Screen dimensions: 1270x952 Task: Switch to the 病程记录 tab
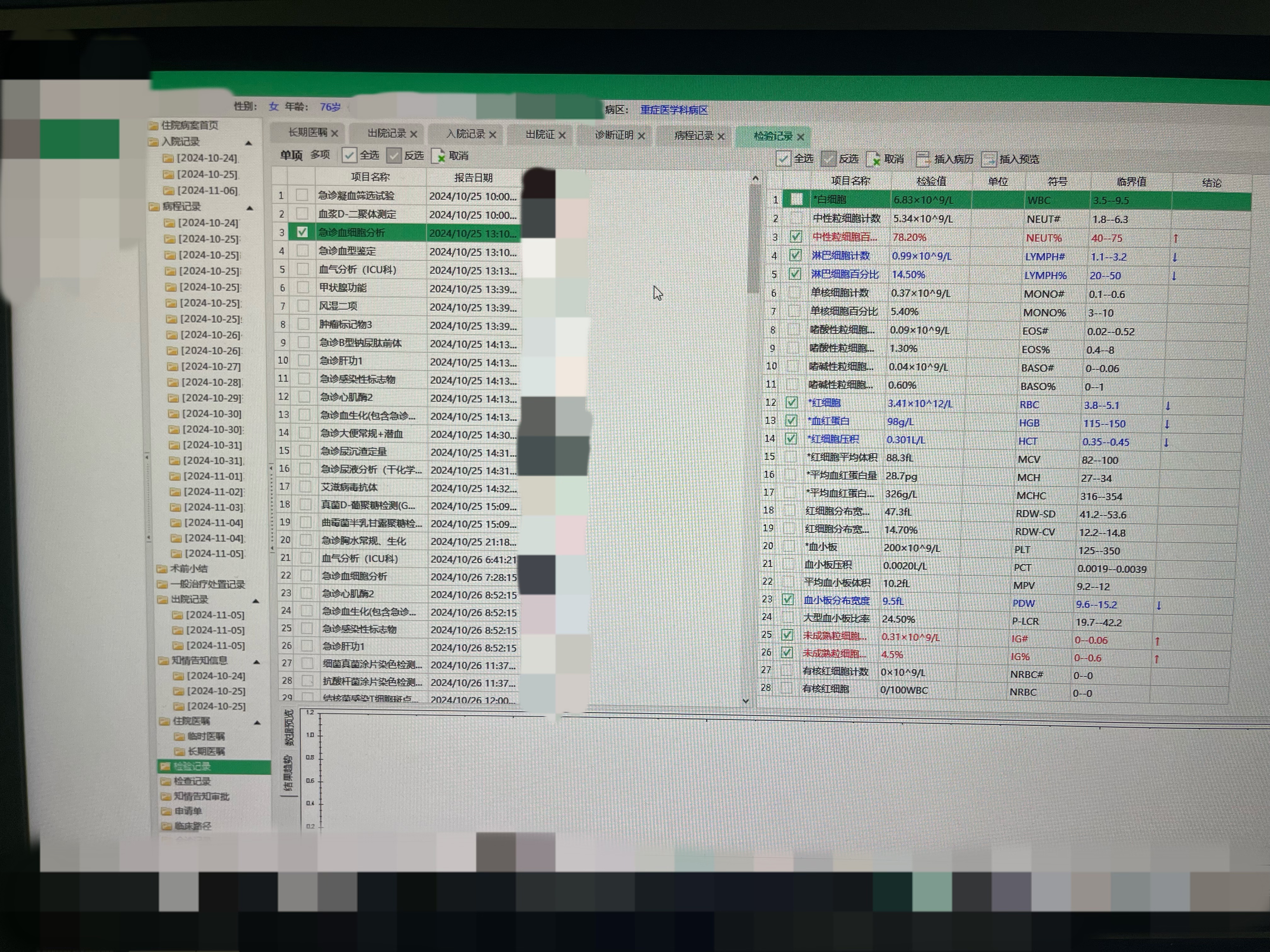tap(694, 135)
